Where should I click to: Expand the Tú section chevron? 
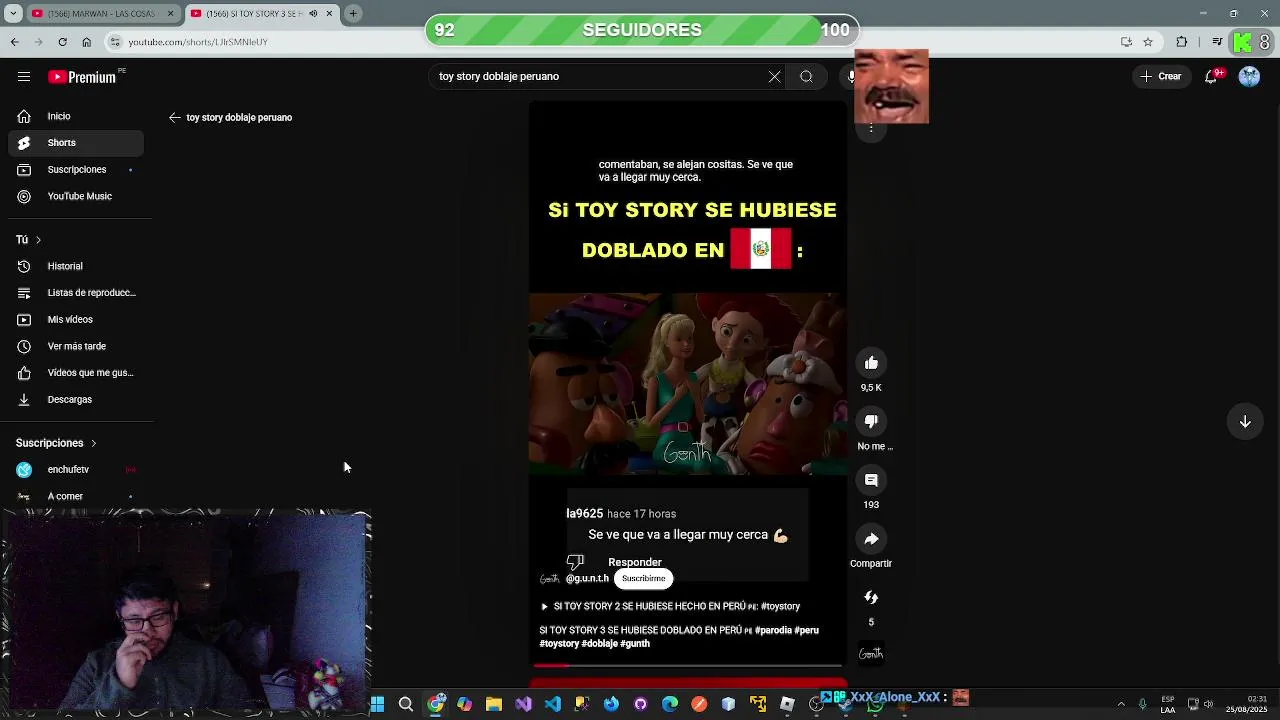38,240
